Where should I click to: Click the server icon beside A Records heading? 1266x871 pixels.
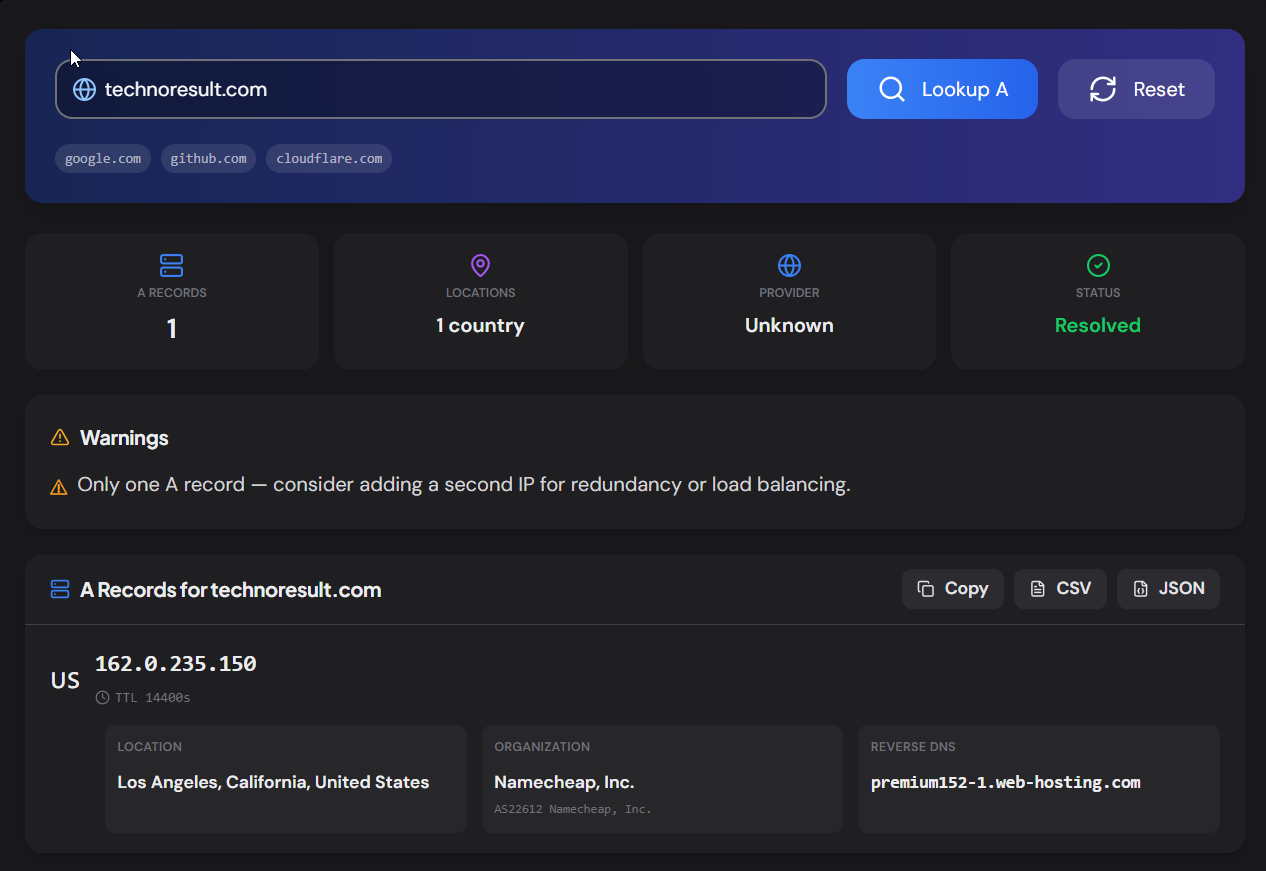tap(60, 589)
